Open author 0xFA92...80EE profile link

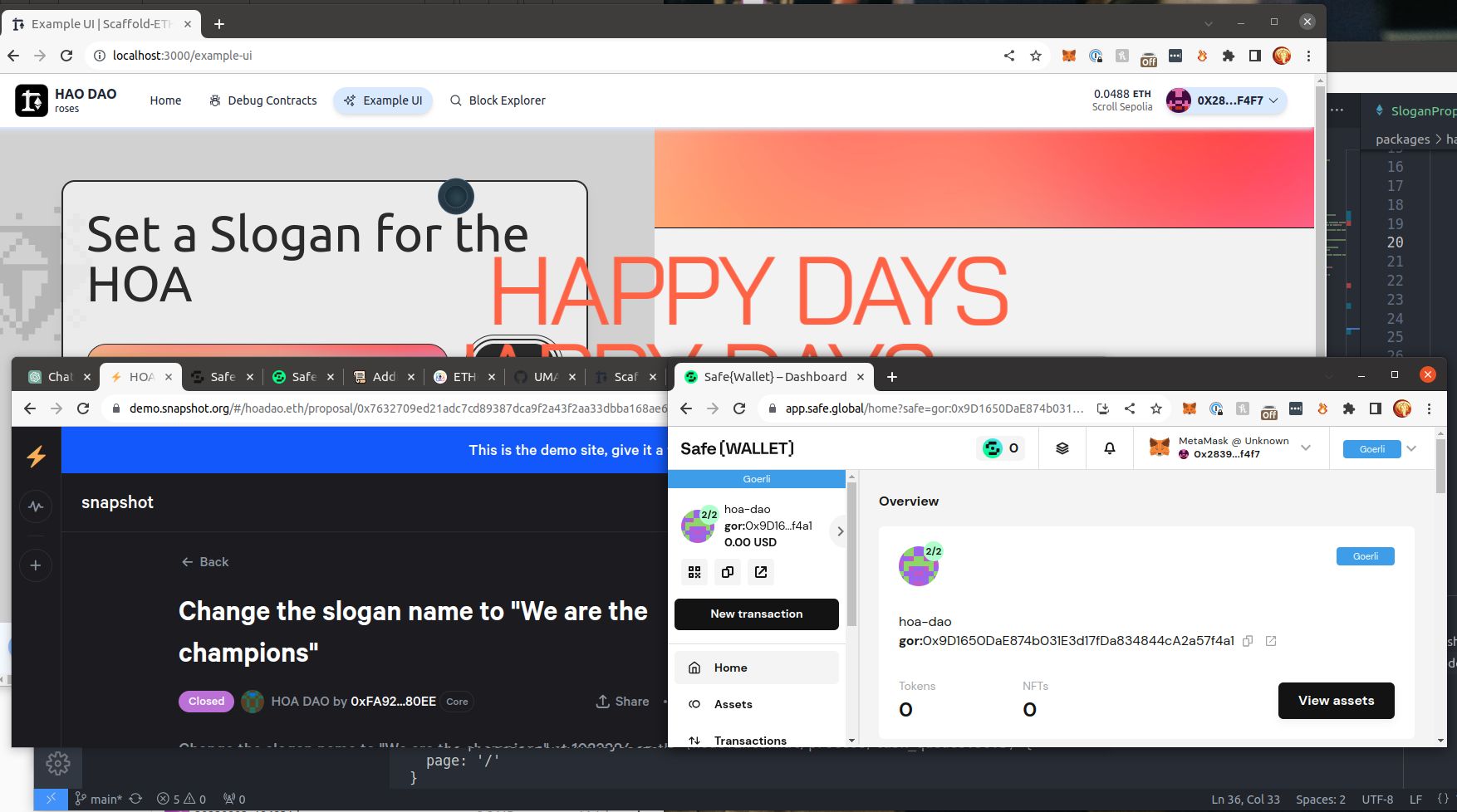tap(393, 702)
